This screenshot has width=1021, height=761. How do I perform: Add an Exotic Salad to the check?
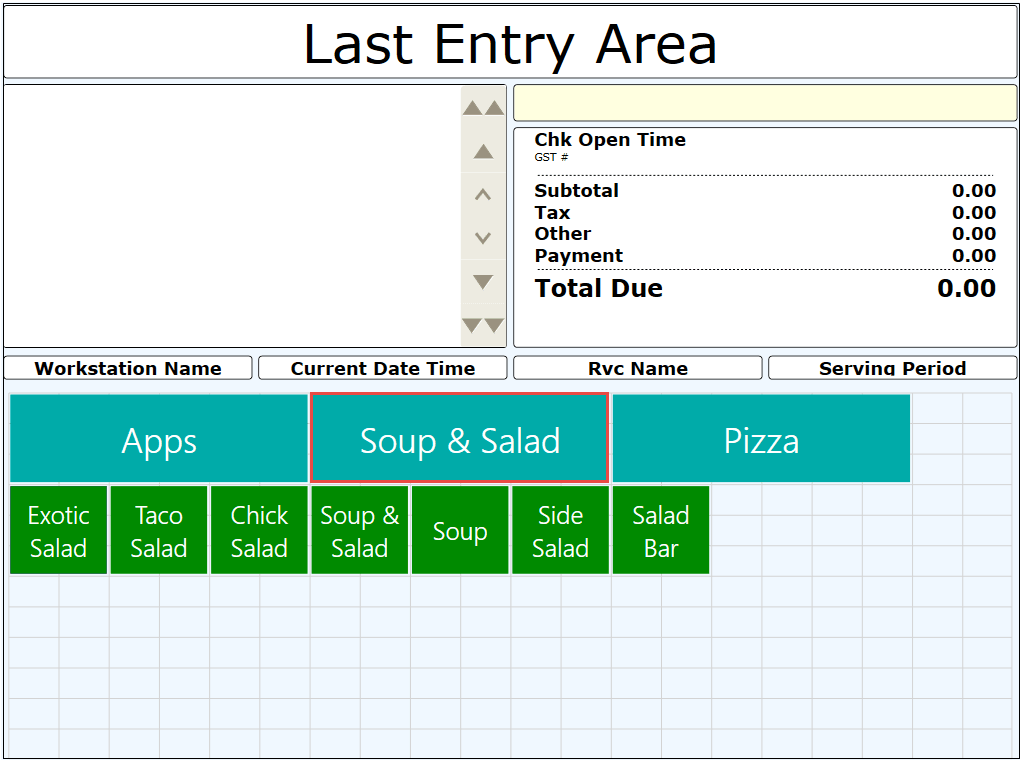pyautogui.click(x=59, y=531)
